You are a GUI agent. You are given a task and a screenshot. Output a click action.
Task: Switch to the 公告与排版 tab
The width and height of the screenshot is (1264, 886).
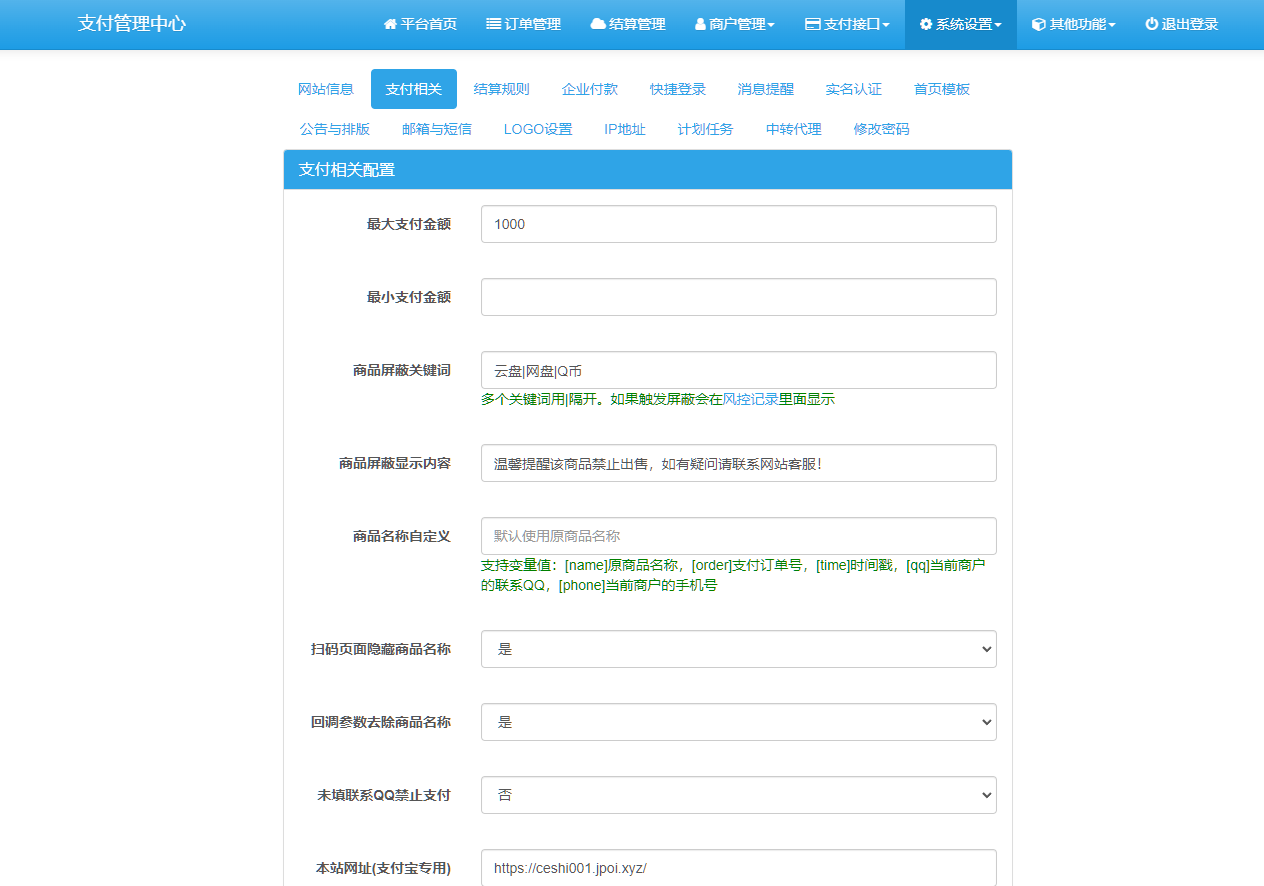[x=335, y=129]
